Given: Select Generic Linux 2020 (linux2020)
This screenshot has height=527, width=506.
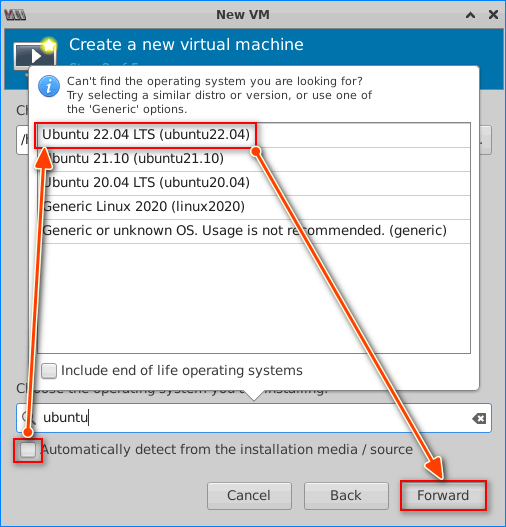Looking at the screenshot, I should pyautogui.click(x=254, y=207).
